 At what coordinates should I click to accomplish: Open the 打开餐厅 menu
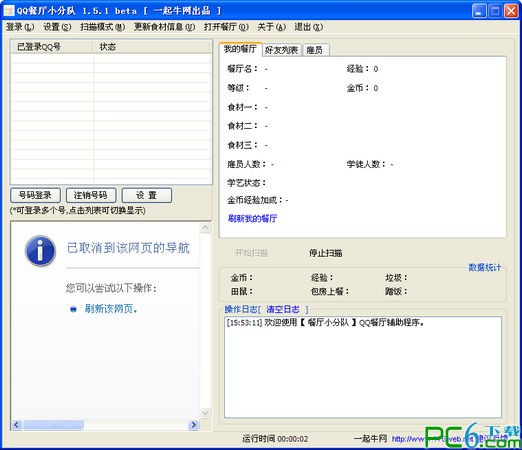[x=226, y=27]
